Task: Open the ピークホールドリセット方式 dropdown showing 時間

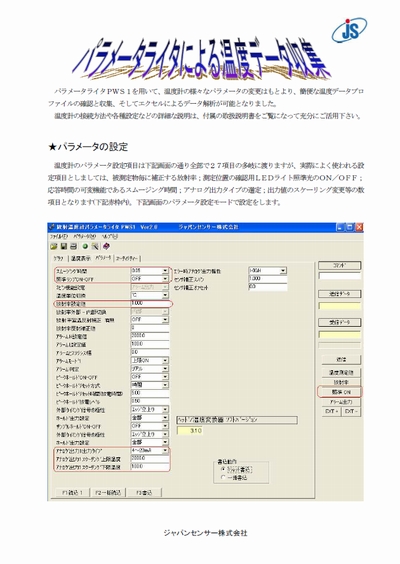Action: tap(150, 385)
